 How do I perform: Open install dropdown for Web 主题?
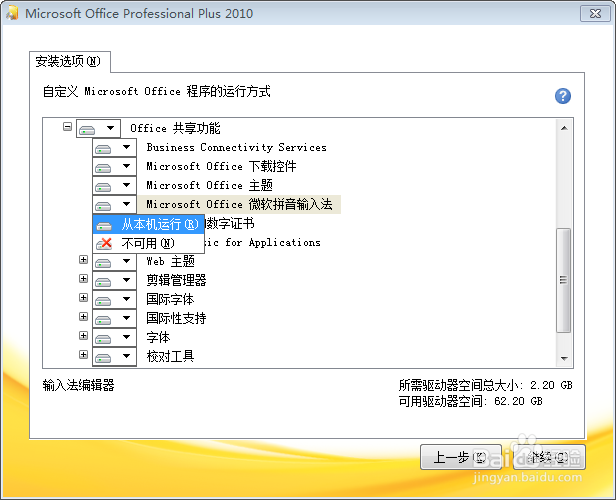114,261
